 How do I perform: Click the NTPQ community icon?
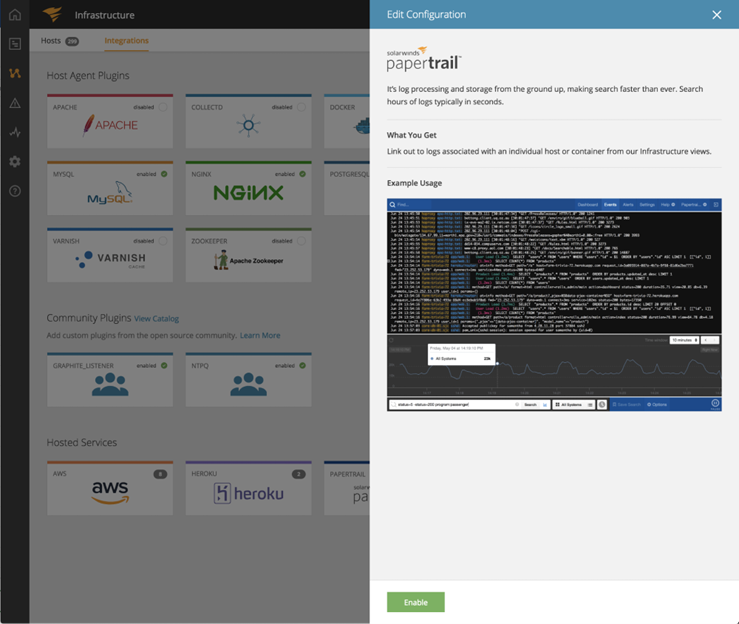[x=248, y=384]
